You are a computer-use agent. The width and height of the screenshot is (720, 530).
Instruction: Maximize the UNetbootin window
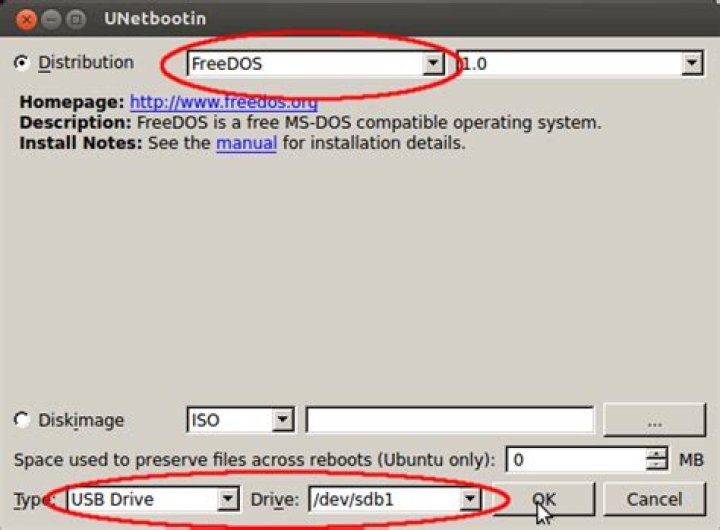pos(76,19)
